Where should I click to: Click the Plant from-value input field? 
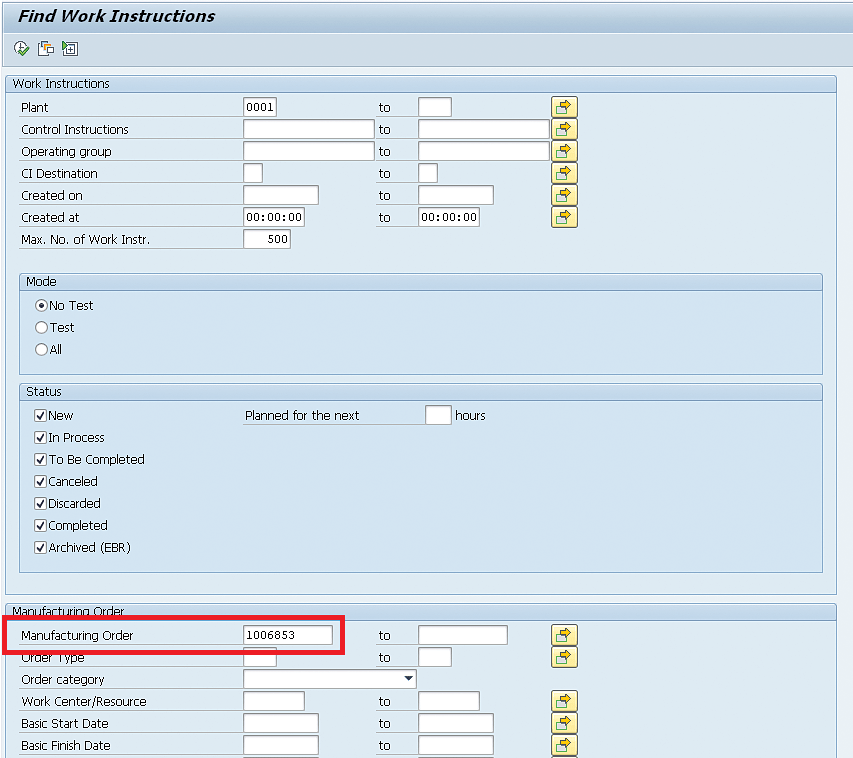260,107
